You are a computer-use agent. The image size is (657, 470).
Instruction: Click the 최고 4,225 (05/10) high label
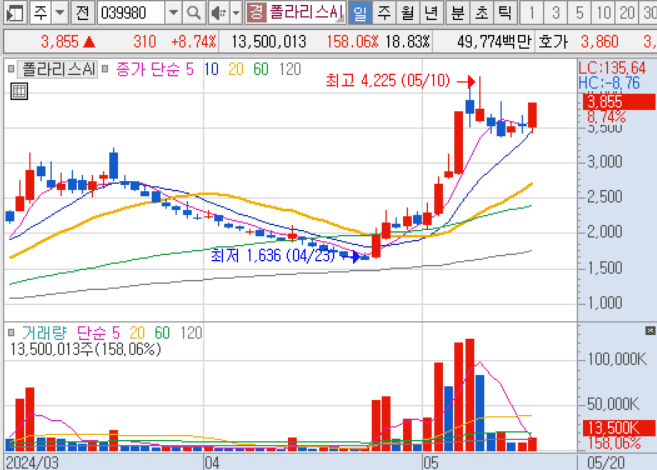388,80
